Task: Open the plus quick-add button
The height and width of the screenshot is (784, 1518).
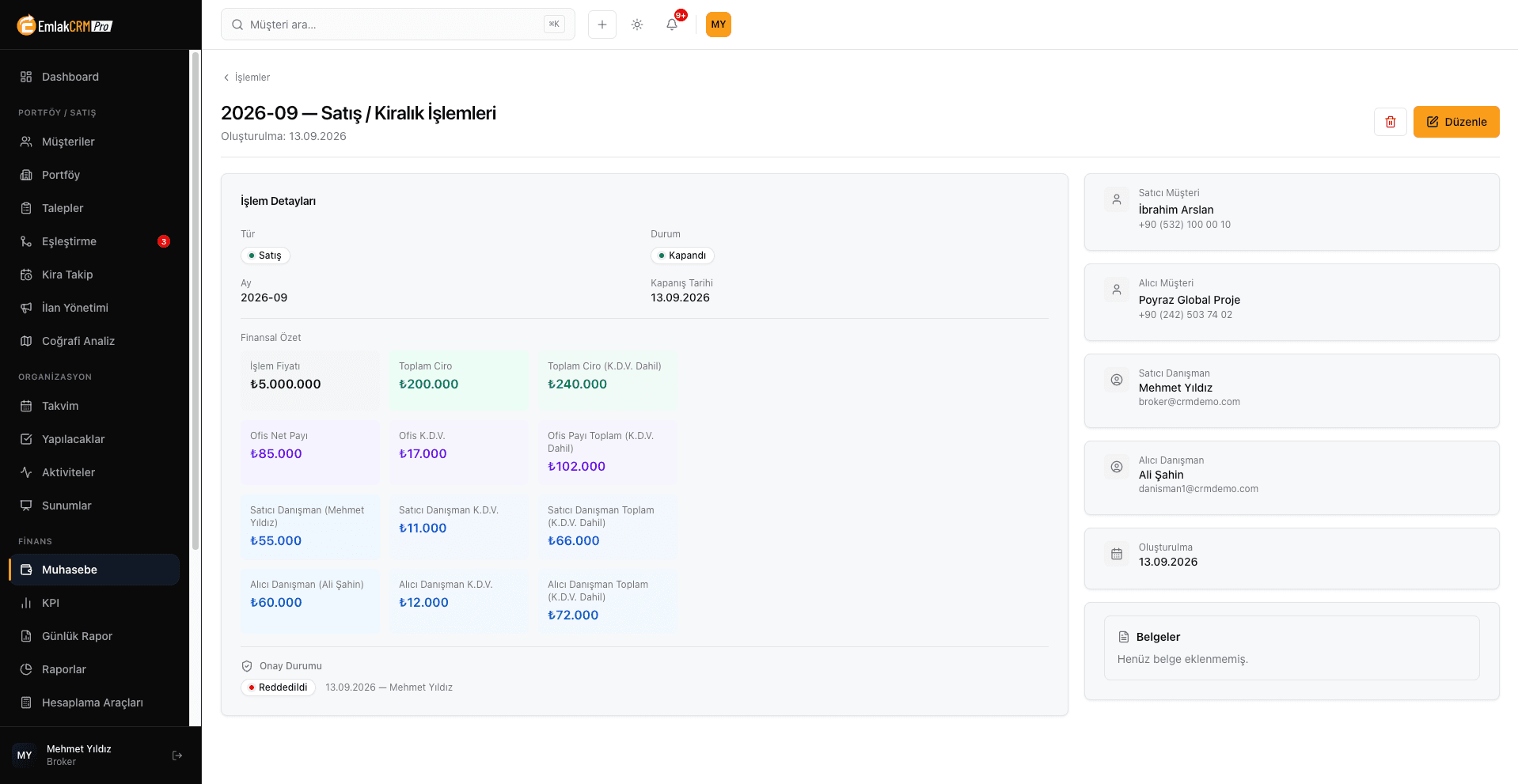Action: point(602,25)
